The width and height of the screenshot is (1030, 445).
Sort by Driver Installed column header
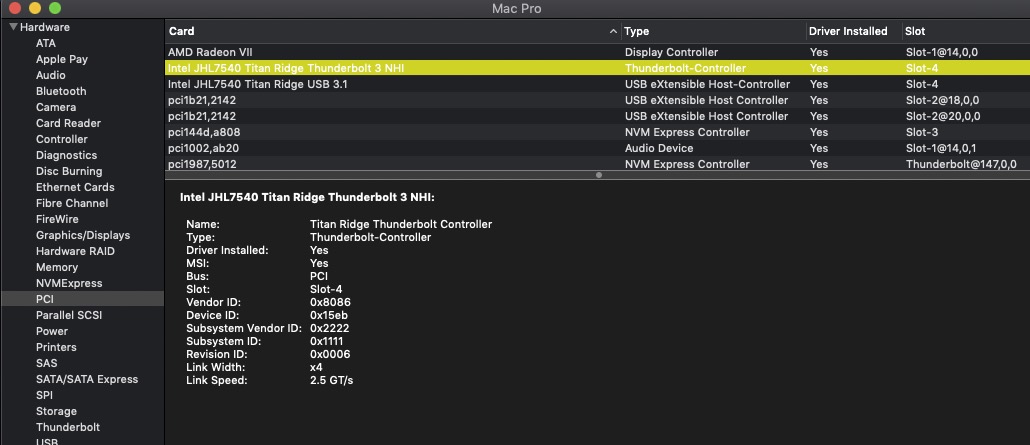pos(848,32)
